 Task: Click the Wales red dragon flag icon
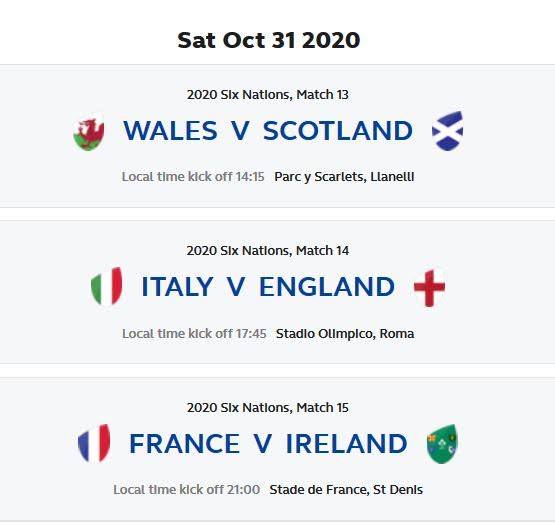[88, 132]
